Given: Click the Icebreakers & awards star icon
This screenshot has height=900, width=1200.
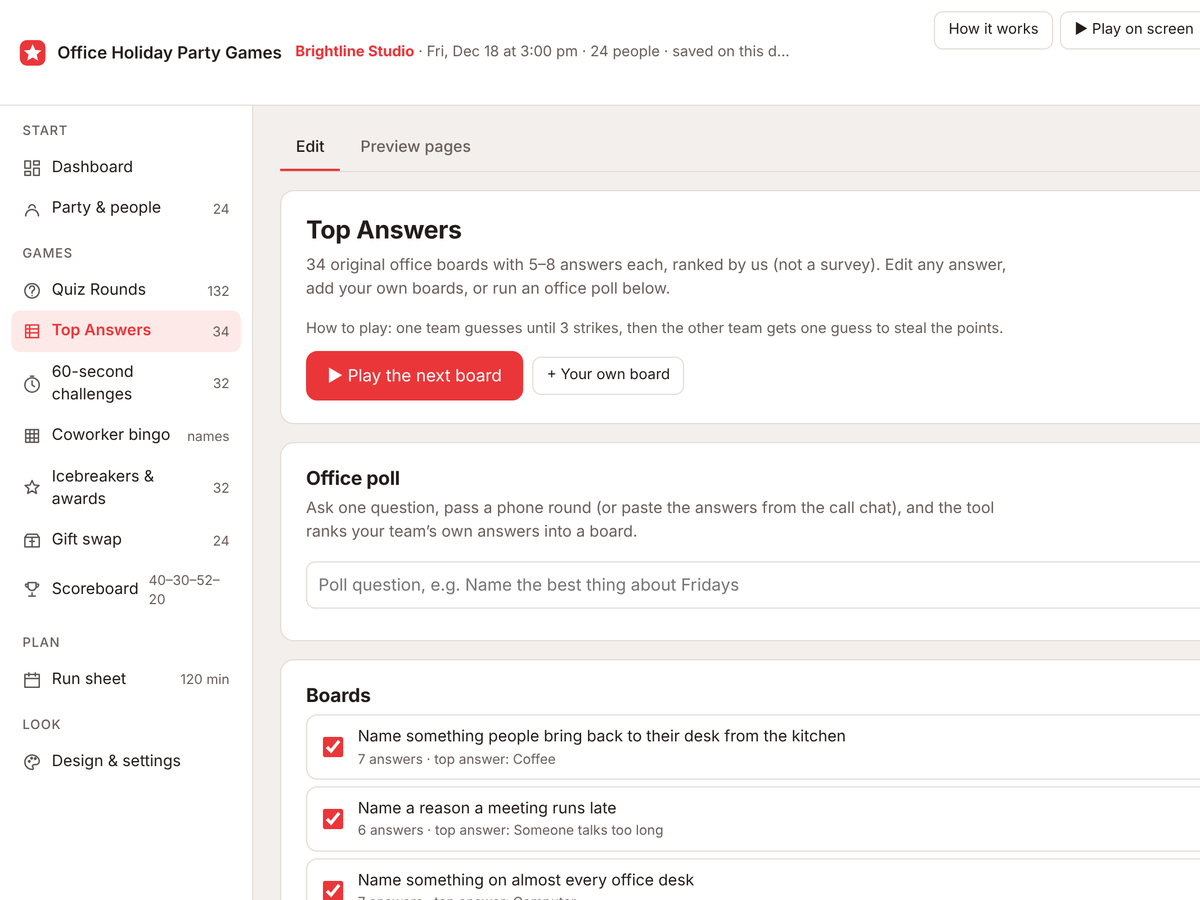Looking at the screenshot, I should point(32,488).
